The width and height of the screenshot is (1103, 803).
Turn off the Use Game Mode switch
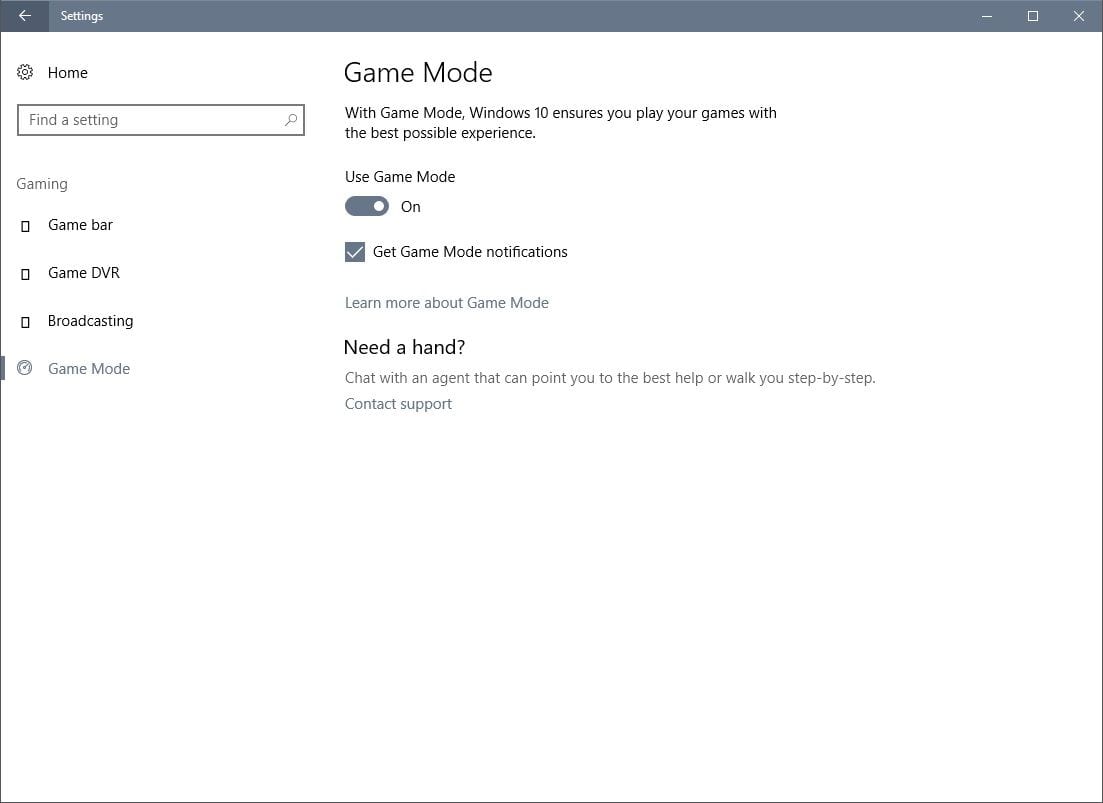(x=366, y=206)
